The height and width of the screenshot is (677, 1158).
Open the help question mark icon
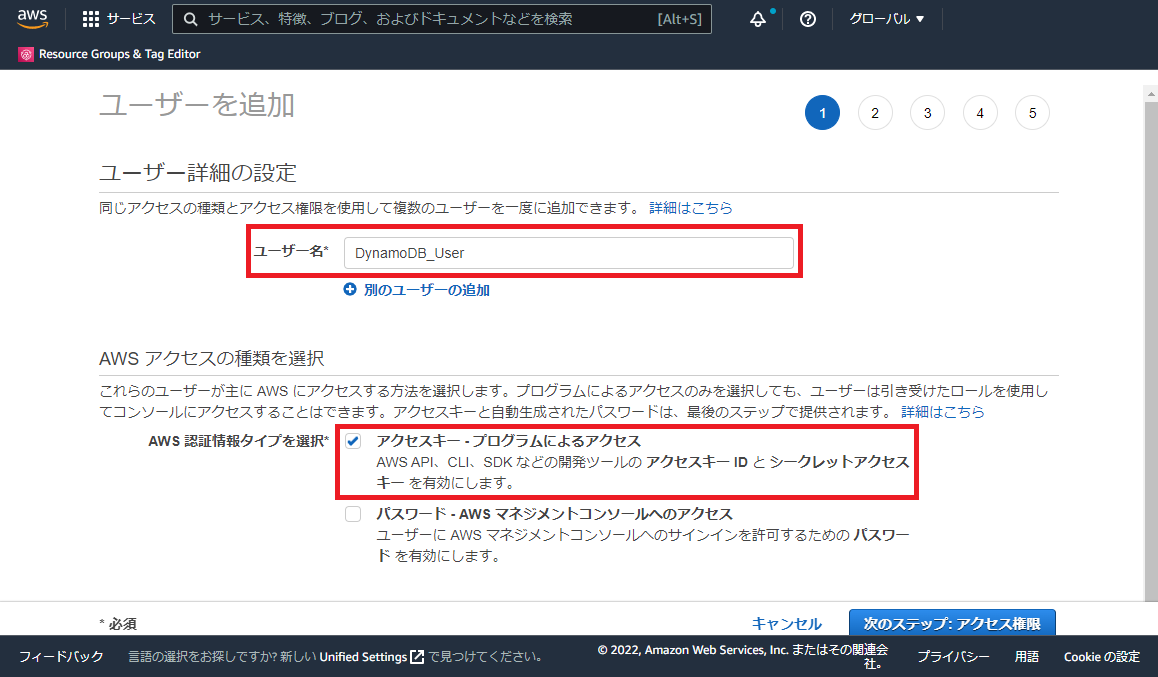(x=808, y=19)
